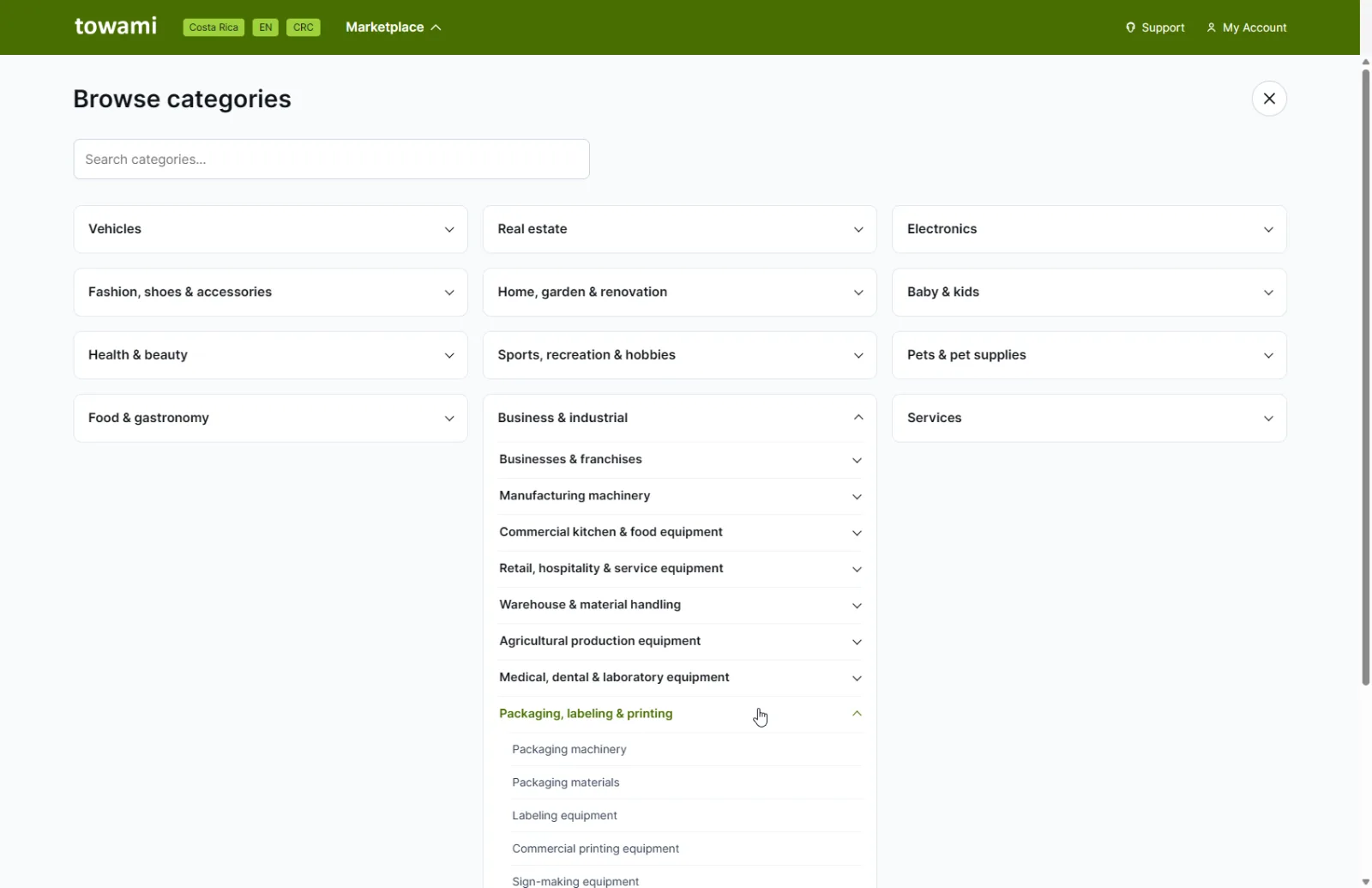Image resolution: width=1372 pixels, height=888 pixels.
Task: Expand the Health & beauty category
Action: [271, 355]
